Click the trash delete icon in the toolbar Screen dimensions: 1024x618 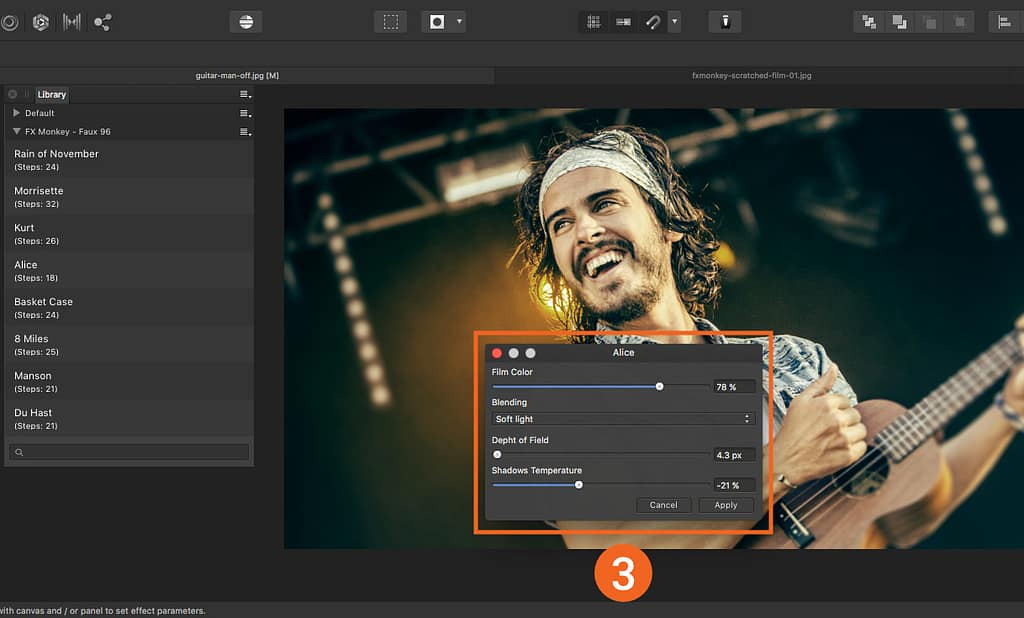[725, 21]
